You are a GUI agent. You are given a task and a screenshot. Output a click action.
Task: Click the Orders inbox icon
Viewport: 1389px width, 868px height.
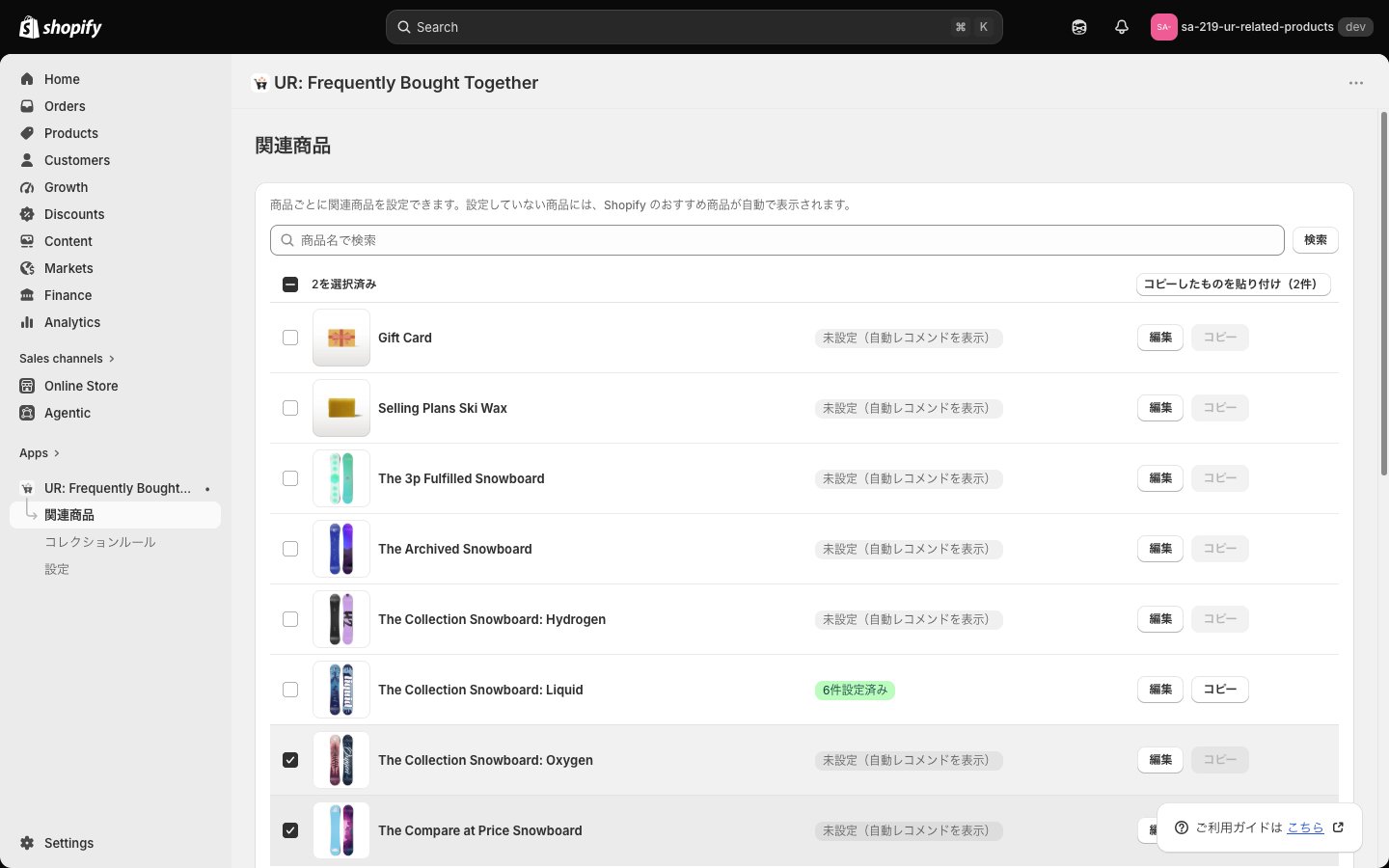(27, 106)
